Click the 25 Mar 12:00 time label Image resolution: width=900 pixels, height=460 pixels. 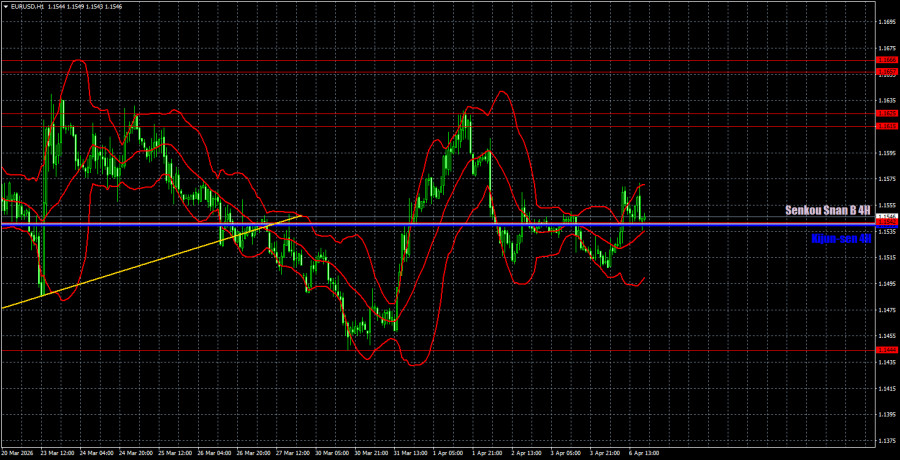[174, 453]
